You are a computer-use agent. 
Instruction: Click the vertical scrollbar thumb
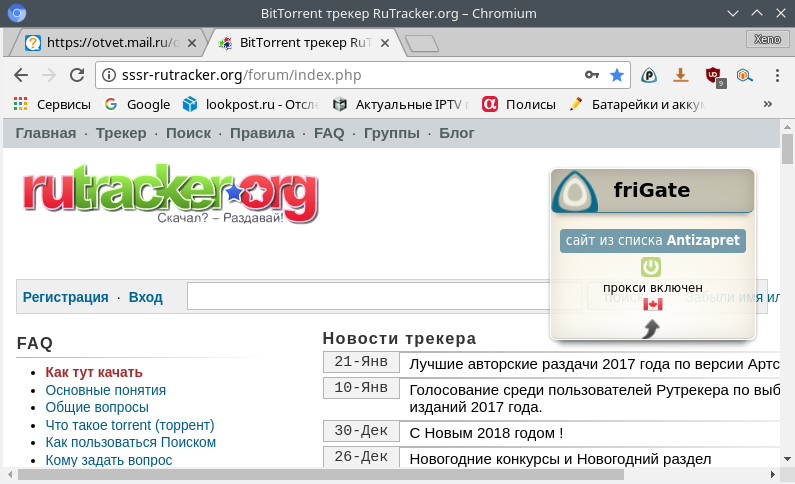(787, 149)
